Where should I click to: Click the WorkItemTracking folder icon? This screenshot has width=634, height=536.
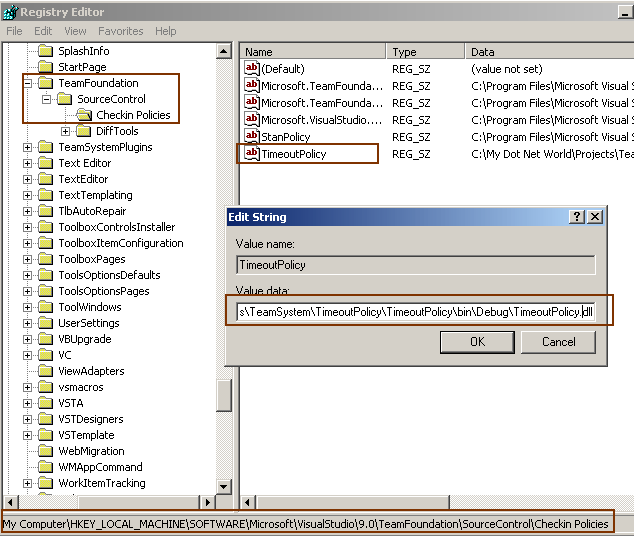pyautogui.click(x=45, y=483)
